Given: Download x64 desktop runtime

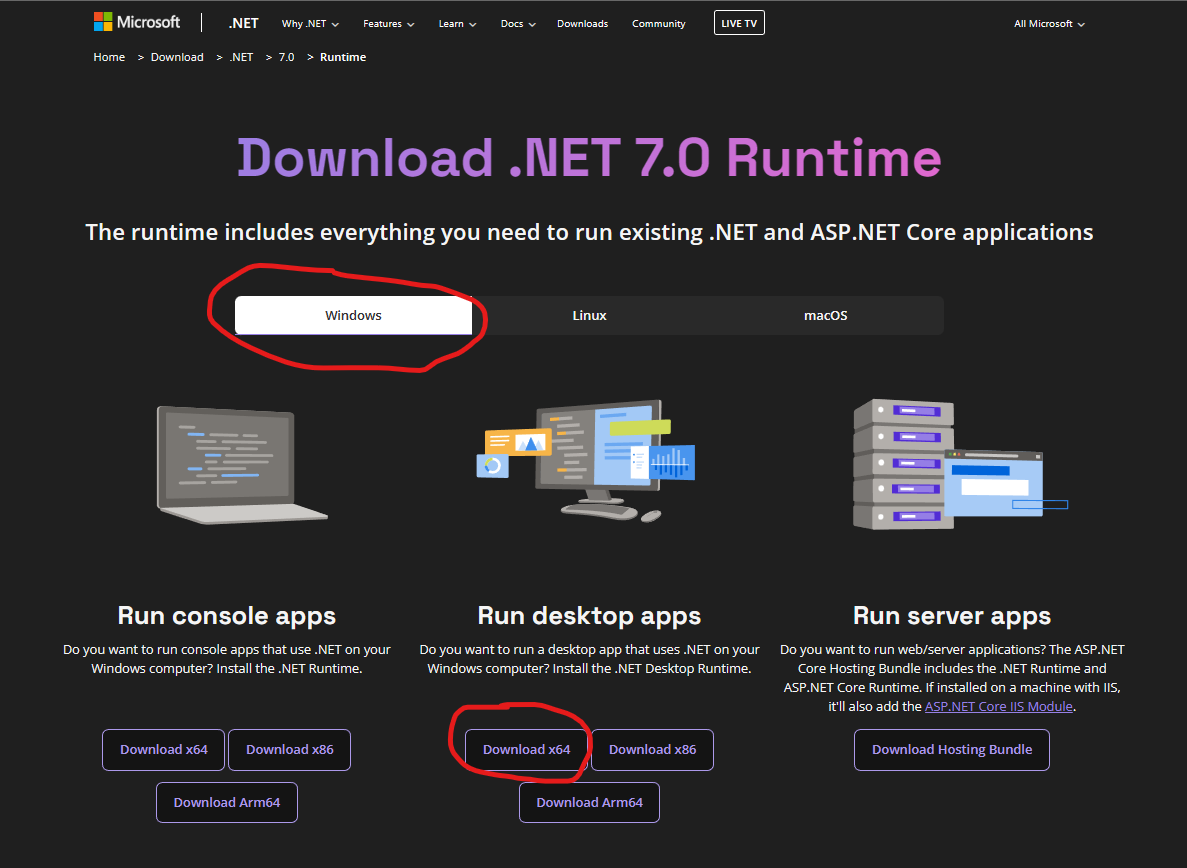Looking at the screenshot, I should click(526, 750).
